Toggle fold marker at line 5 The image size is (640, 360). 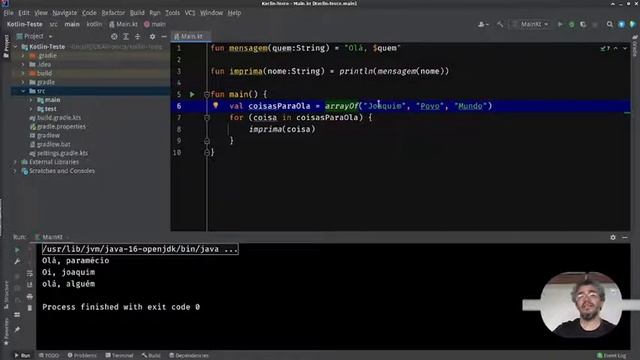[207, 95]
